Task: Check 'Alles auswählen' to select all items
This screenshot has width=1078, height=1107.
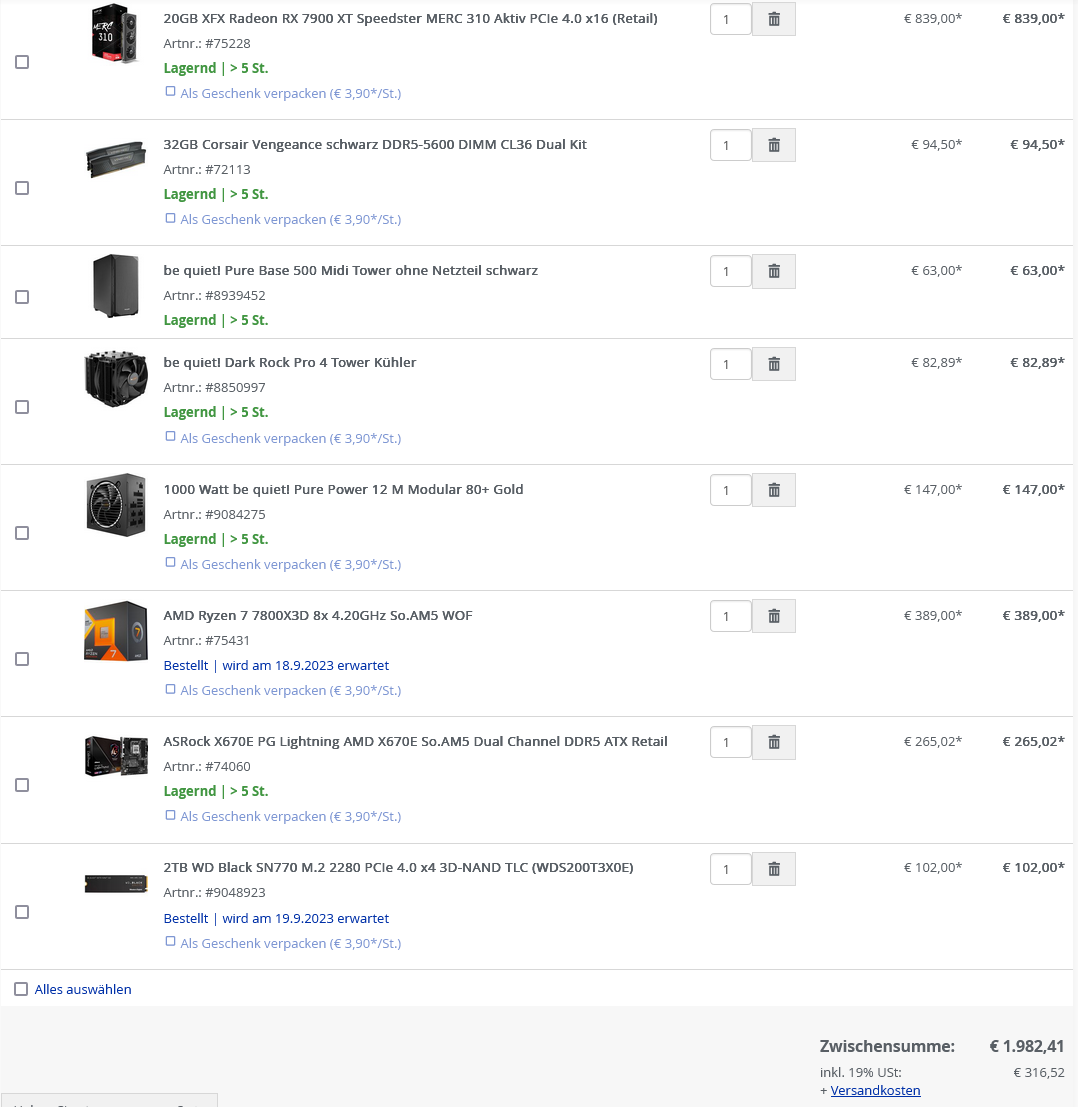Action: coord(21,989)
